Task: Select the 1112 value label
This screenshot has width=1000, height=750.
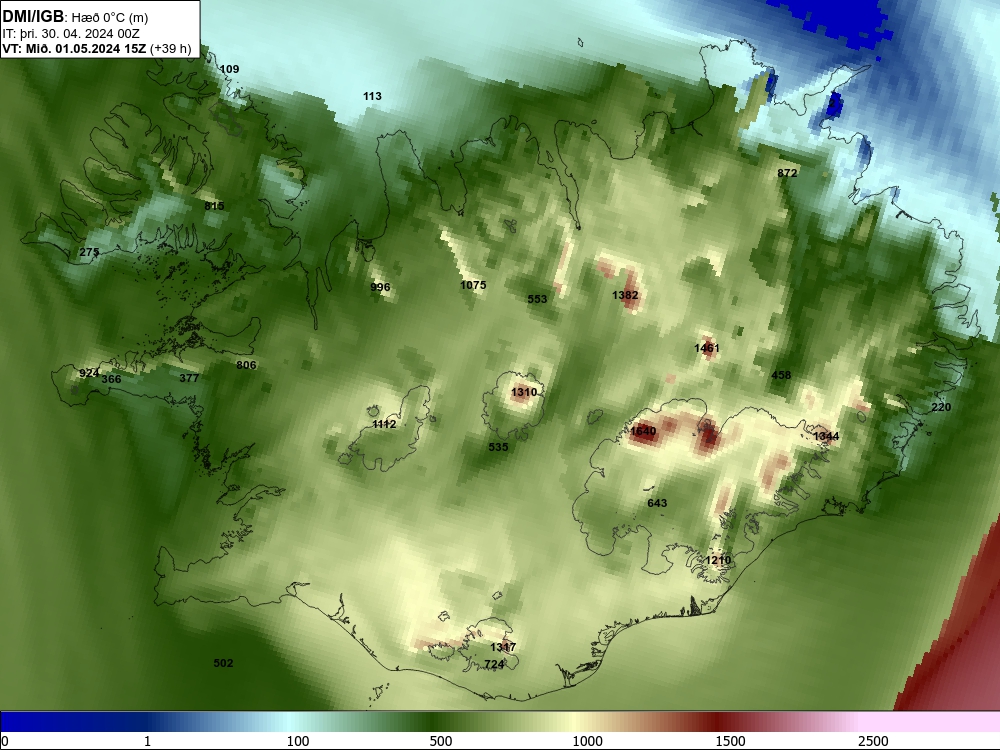Action: pos(384,424)
